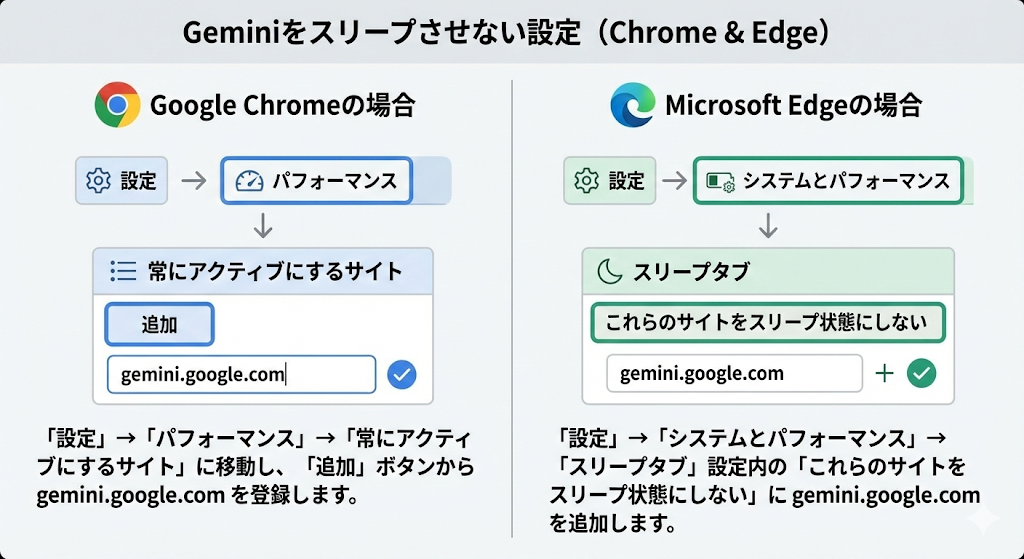The width and height of the screenshot is (1024, 559).
Task: Click the Google Chrome logo icon
Action: coord(117,105)
